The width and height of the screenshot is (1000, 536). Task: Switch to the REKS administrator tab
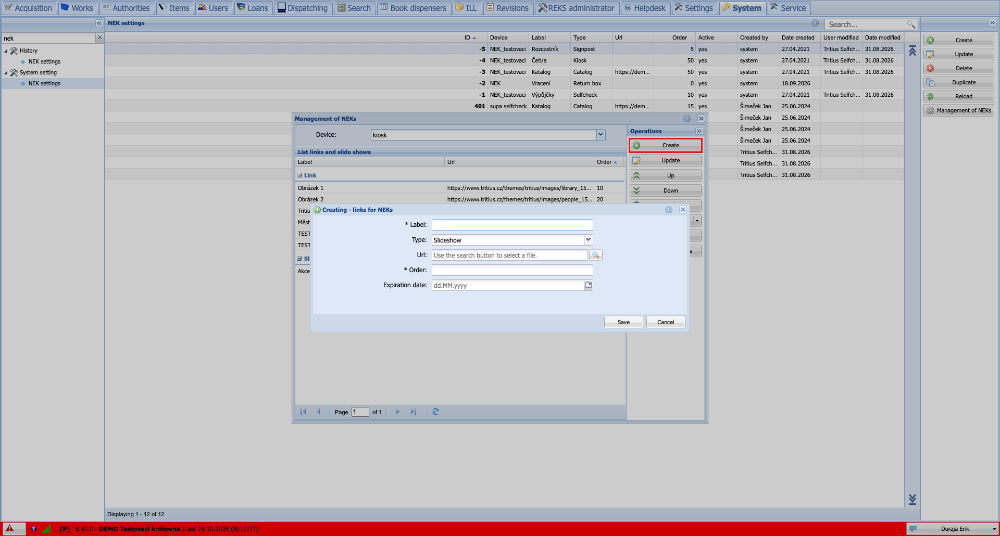tap(576, 8)
